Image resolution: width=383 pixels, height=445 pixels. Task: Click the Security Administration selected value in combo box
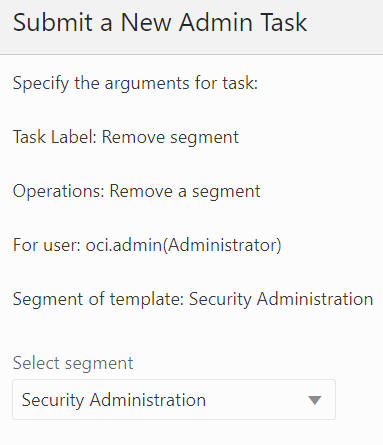pyautogui.click(x=114, y=400)
